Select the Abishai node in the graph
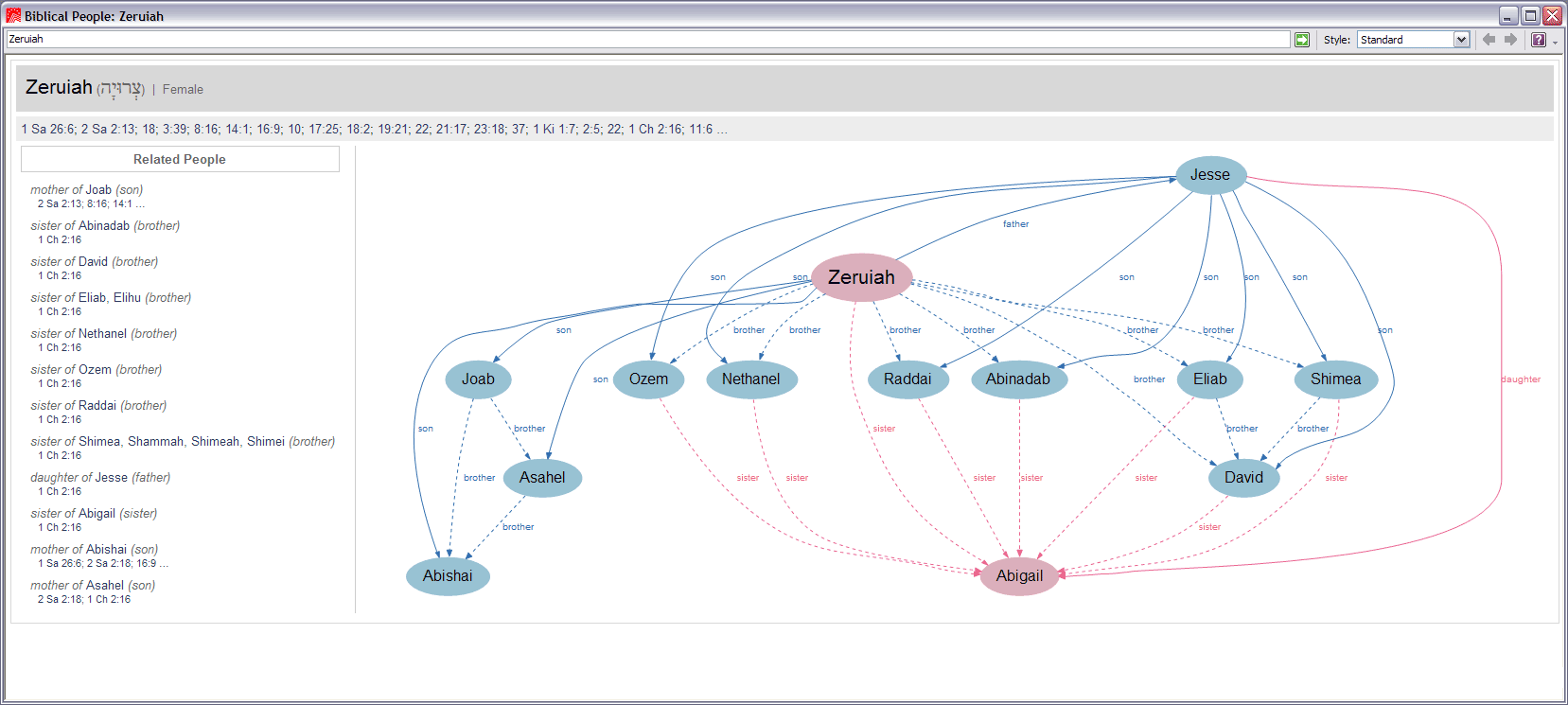The width and height of the screenshot is (1568, 705). pyautogui.click(x=448, y=575)
